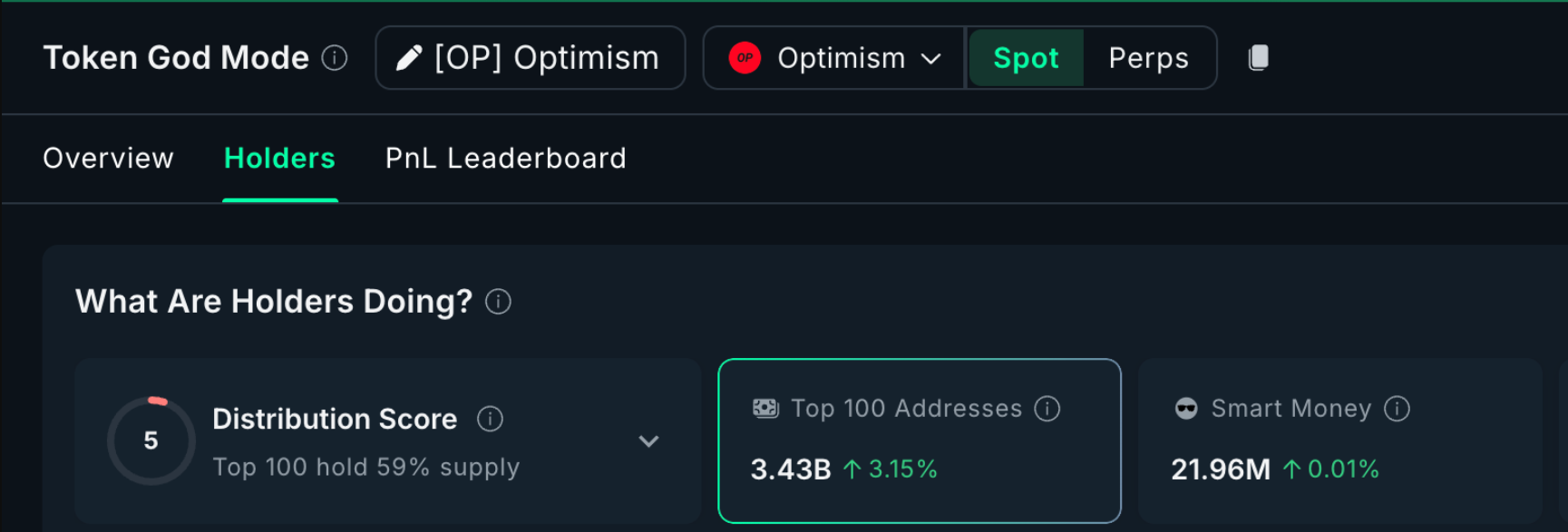Click the ninja icon on the Smart Money card
Viewport: 1568px width, 532px height.
point(1185,408)
